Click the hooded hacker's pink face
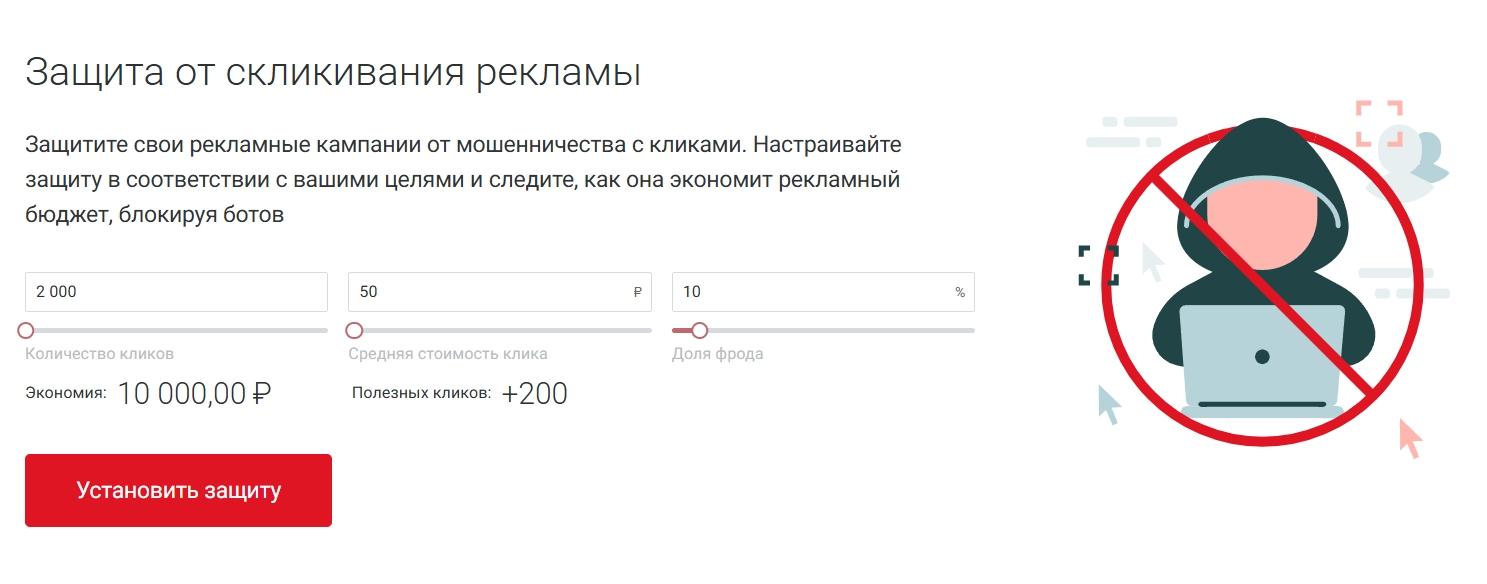This screenshot has height=584, width=1487. [x=1258, y=225]
